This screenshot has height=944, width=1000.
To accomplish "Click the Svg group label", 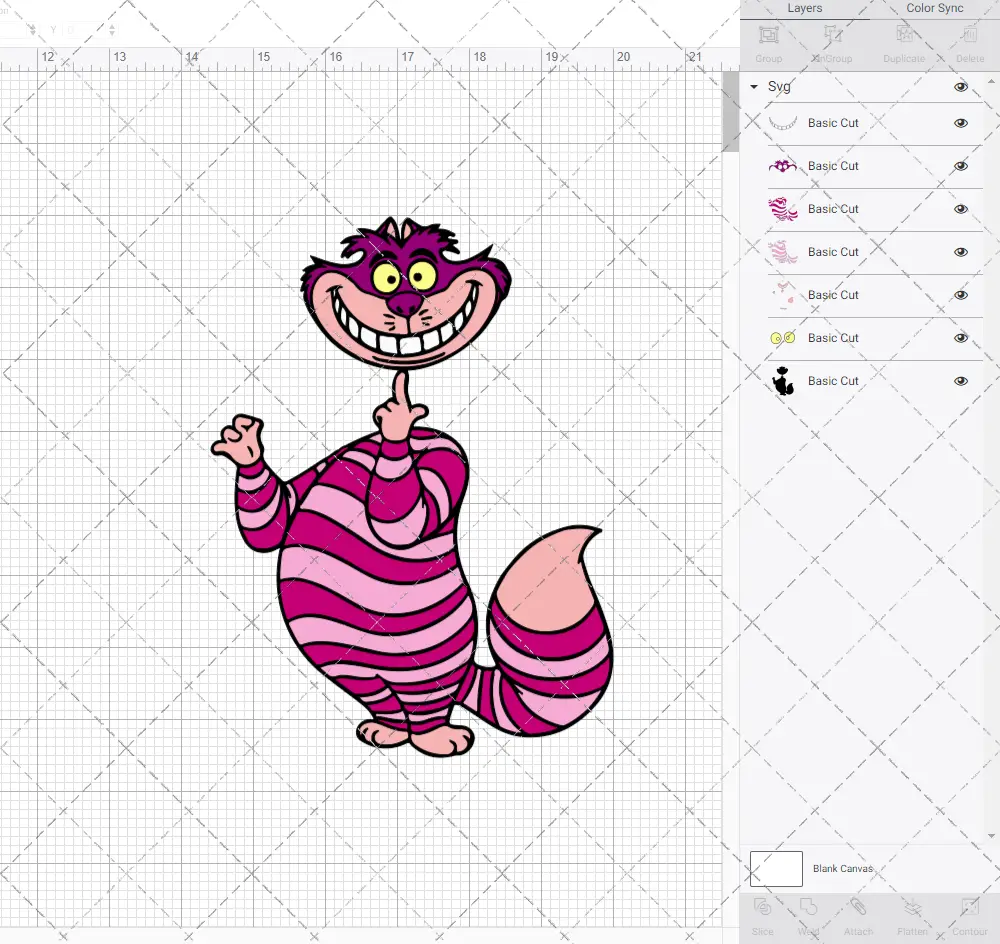I will coord(779,87).
